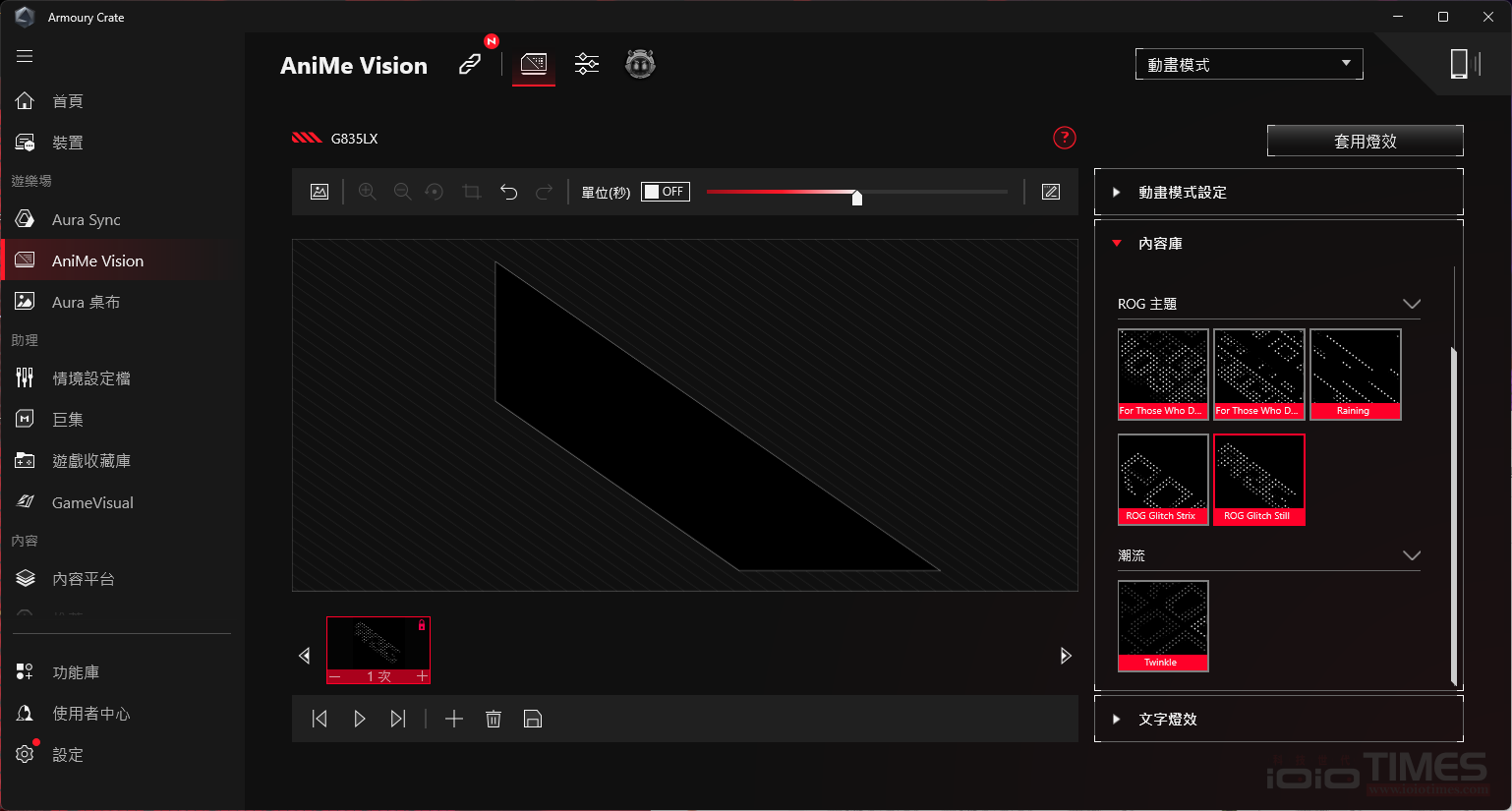Click the red help question mark icon
The width and height of the screenshot is (1512, 811).
pyautogui.click(x=1065, y=138)
